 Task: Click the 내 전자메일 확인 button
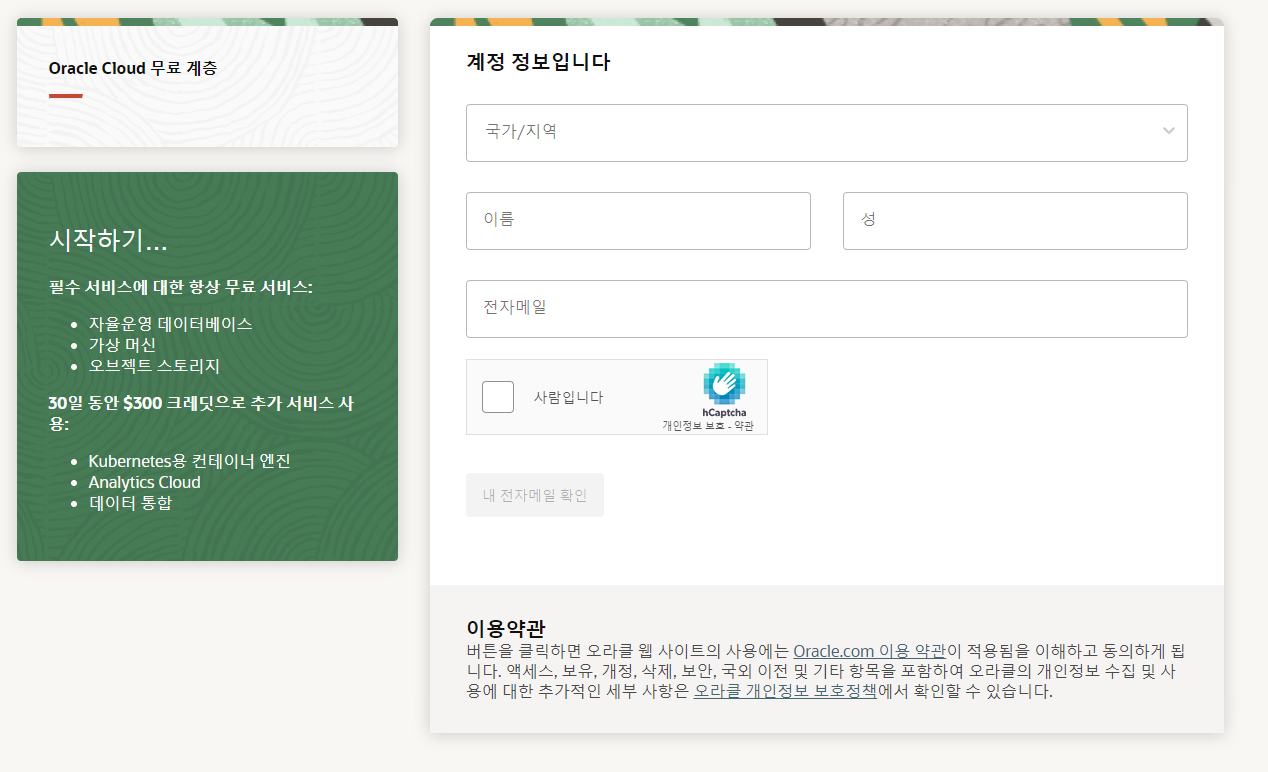(x=535, y=495)
